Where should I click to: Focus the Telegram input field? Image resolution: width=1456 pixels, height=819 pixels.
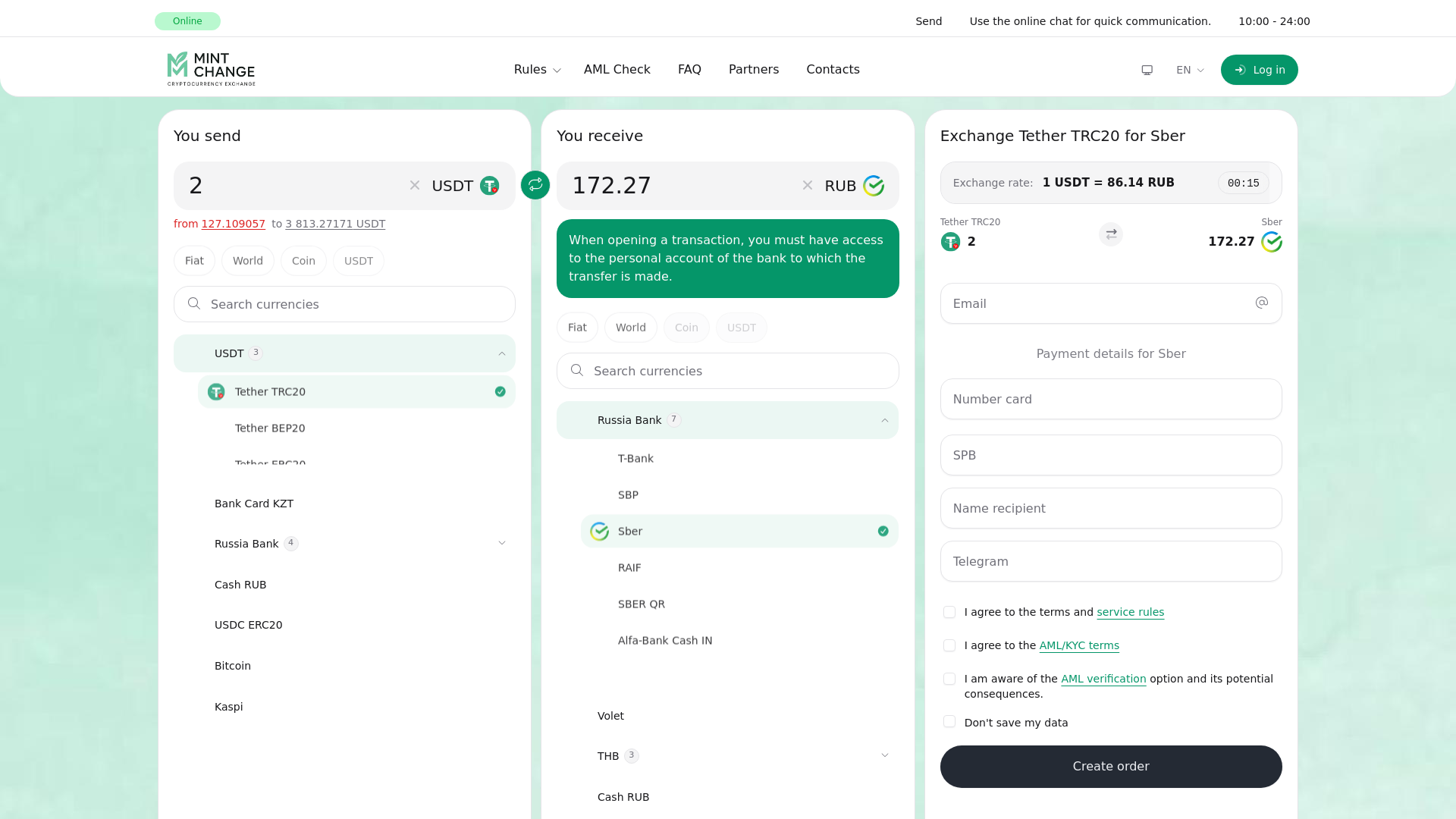(1111, 561)
